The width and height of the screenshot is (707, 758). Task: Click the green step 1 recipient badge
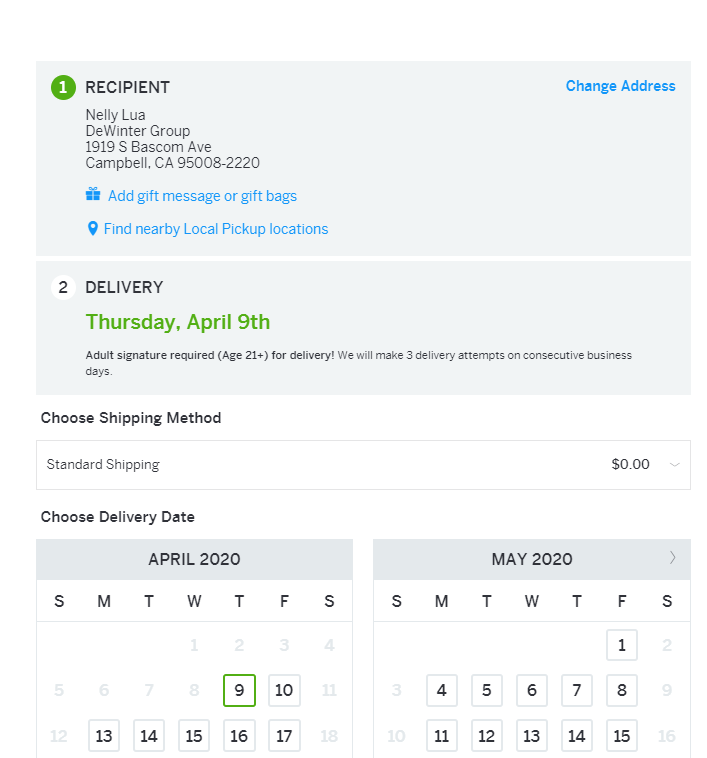click(63, 87)
